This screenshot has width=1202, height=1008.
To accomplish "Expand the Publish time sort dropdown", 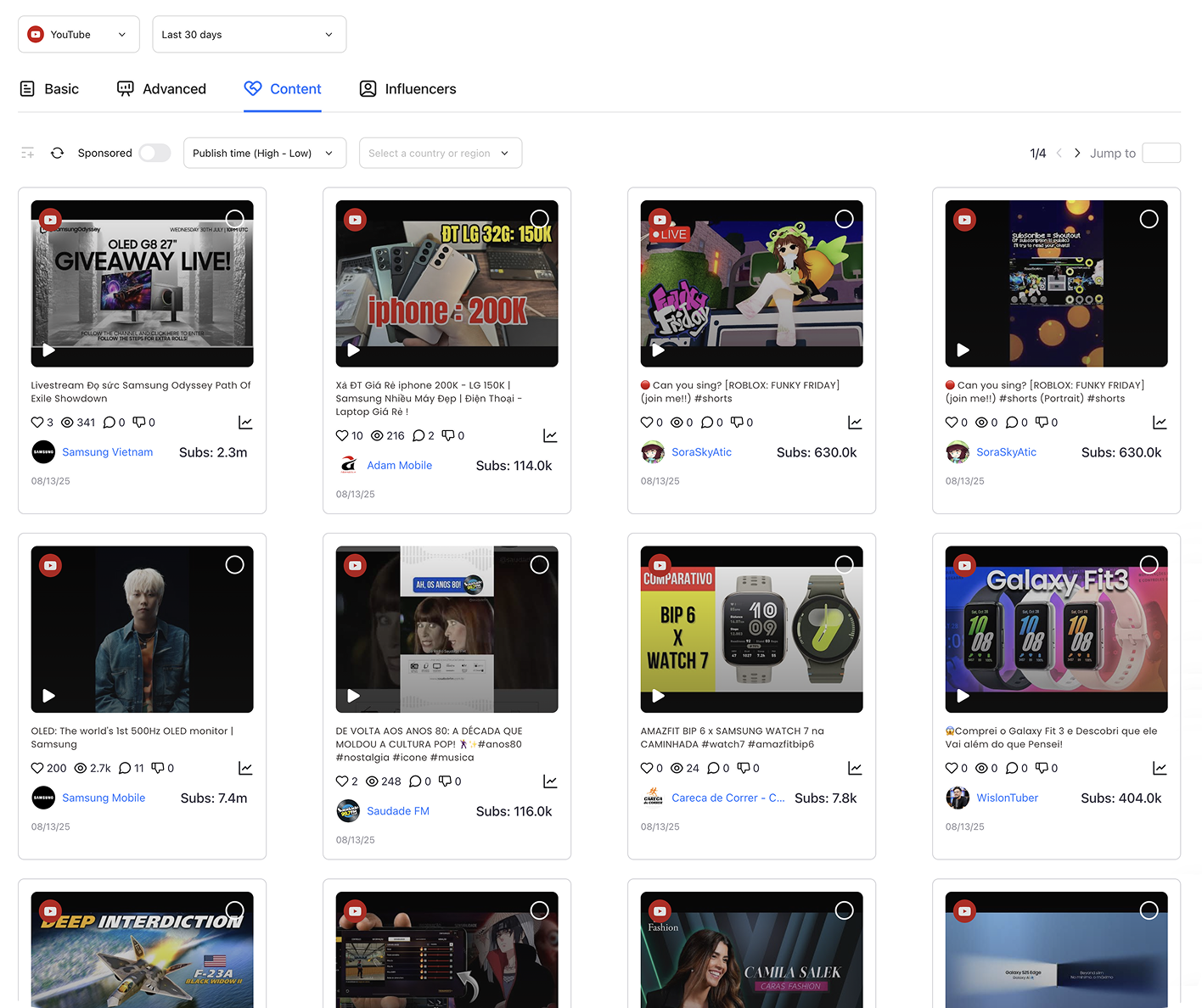I will (265, 154).
